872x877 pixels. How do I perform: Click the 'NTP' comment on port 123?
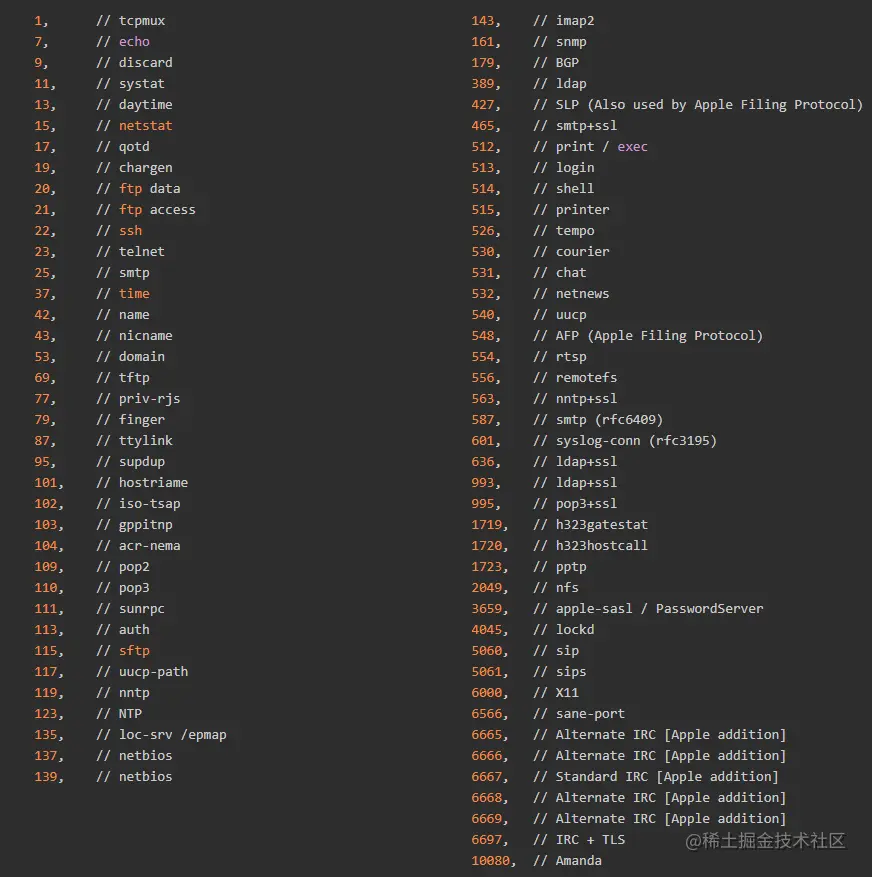130,714
